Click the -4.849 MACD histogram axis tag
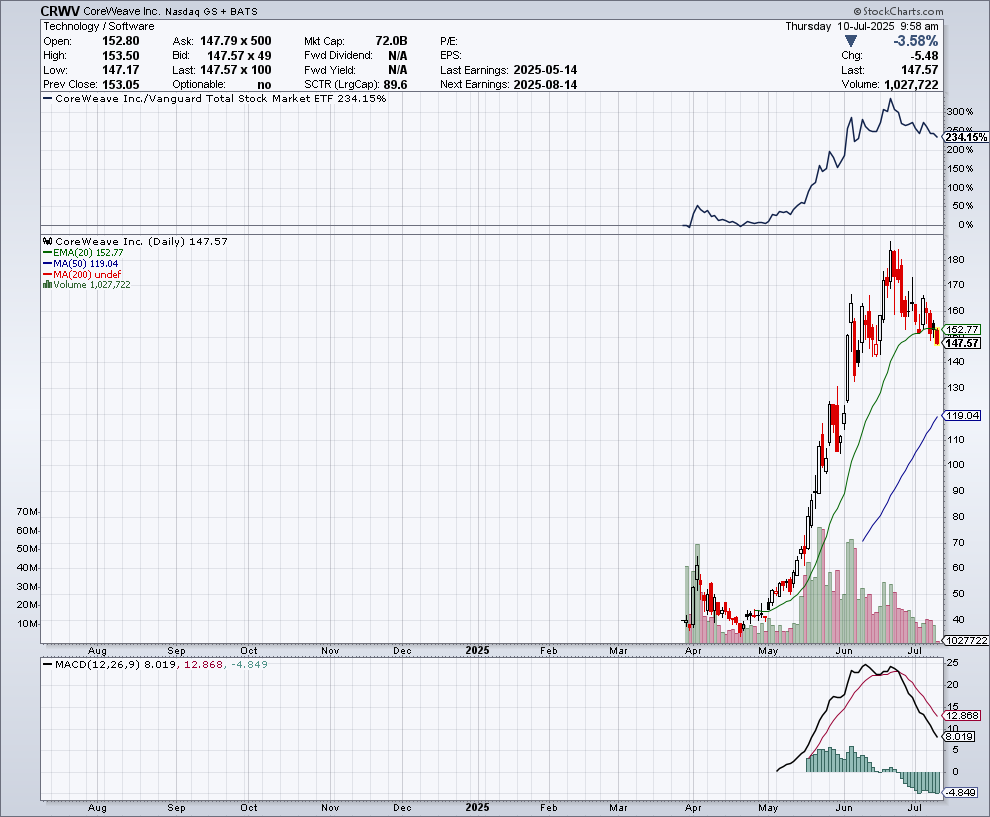Image resolution: width=990 pixels, height=817 pixels. (x=961, y=792)
